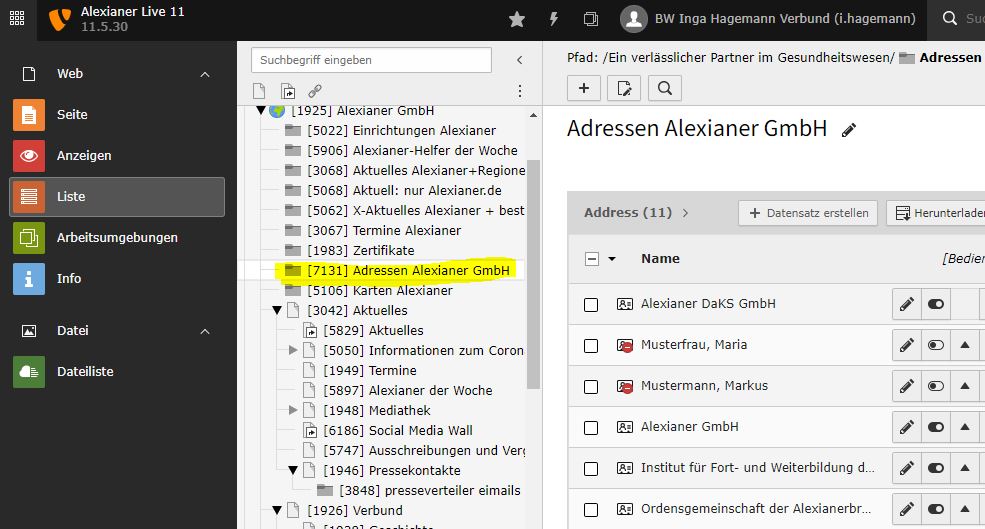Open bookmarks star icon
Viewport: 985px width, 529px height.
(517, 19)
